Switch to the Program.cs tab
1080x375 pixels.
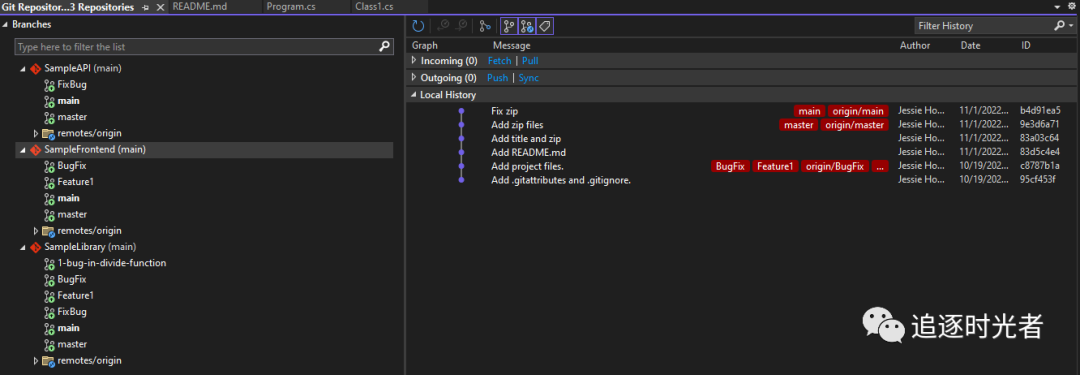click(291, 7)
